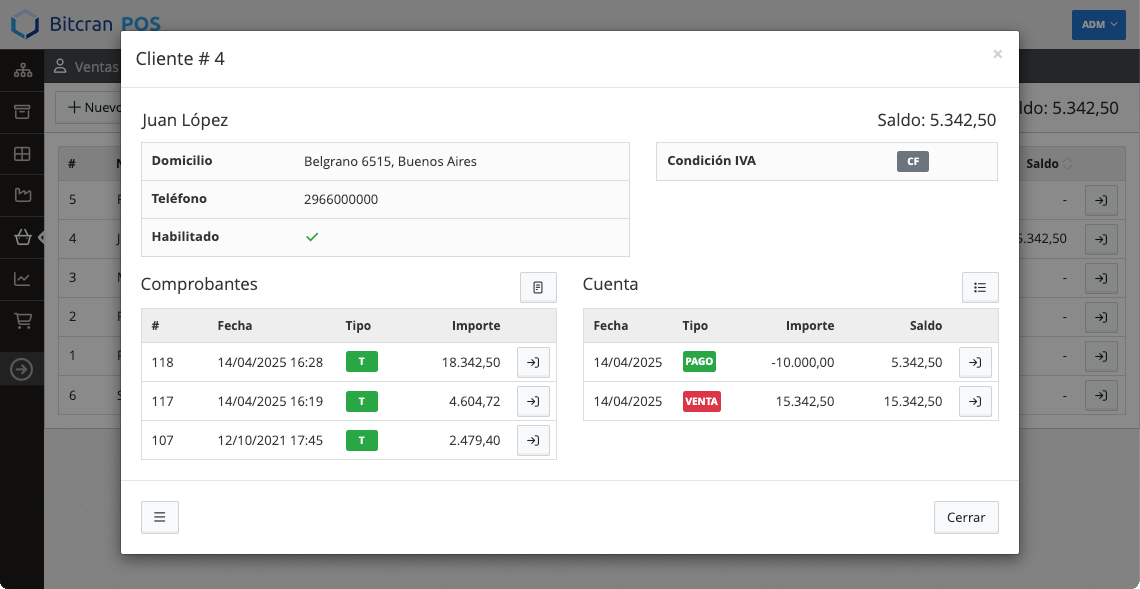The image size is (1140, 589).
Task: Expand the ADM user dropdown
Action: click(x=1098, y=25)
